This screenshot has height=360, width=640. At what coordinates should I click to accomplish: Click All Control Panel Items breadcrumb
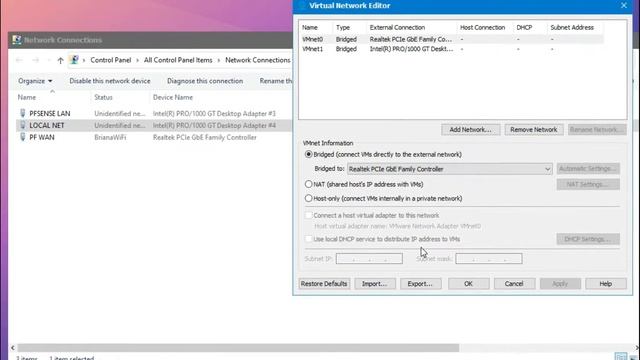pyautogui.click(x=178, y=60)
